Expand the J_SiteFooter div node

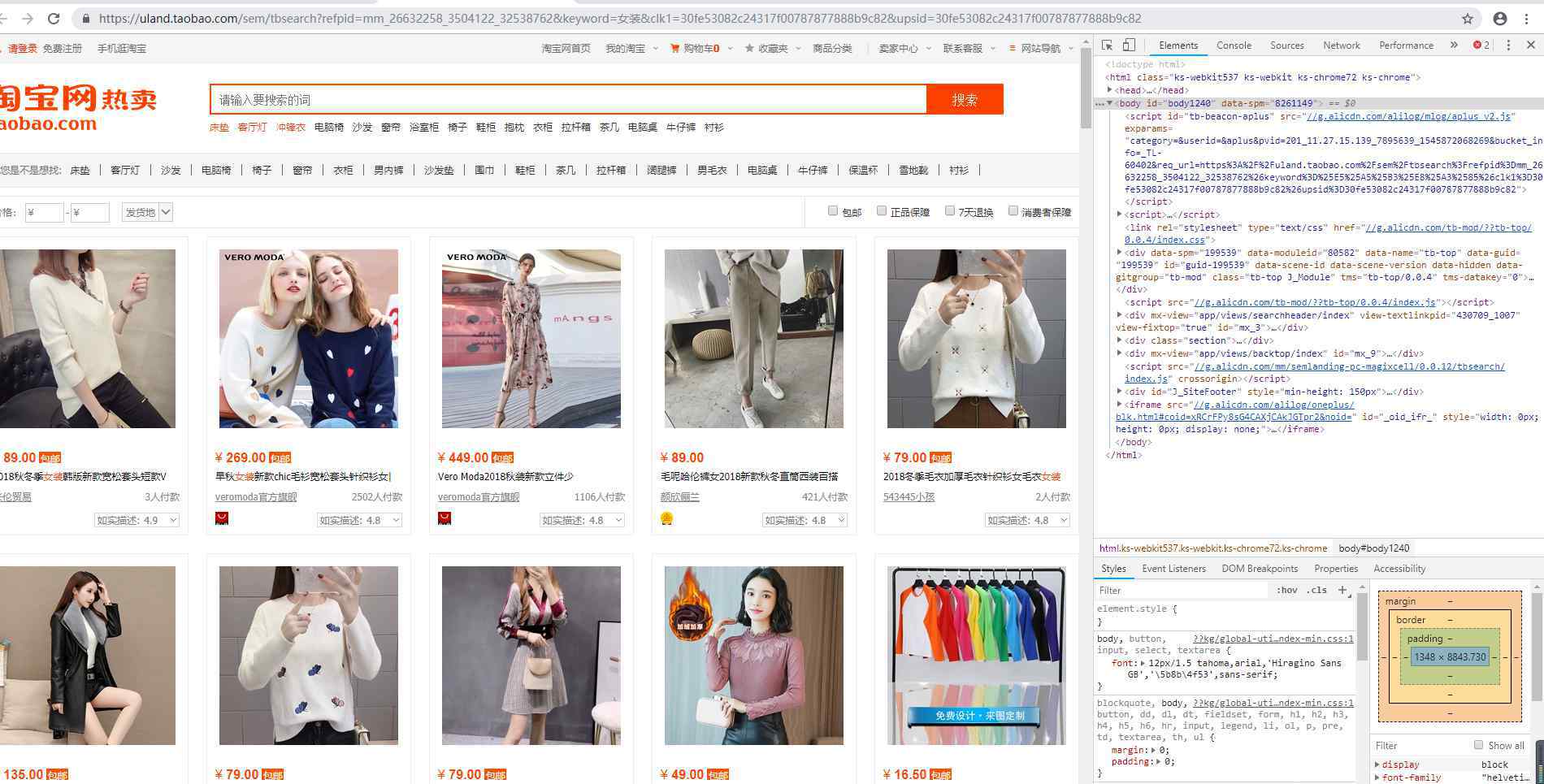point(1120,392)
